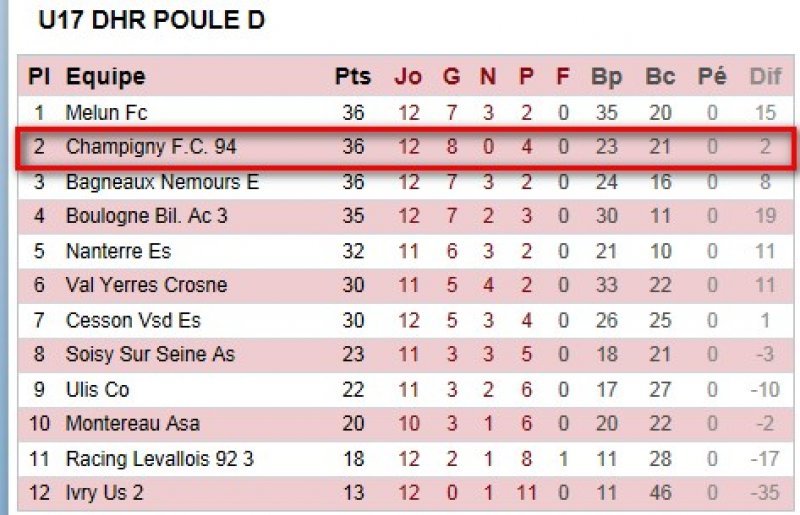This screenshot has width=800, height=515.
Task: Click the Pts column header
Action: click(352, 77)
